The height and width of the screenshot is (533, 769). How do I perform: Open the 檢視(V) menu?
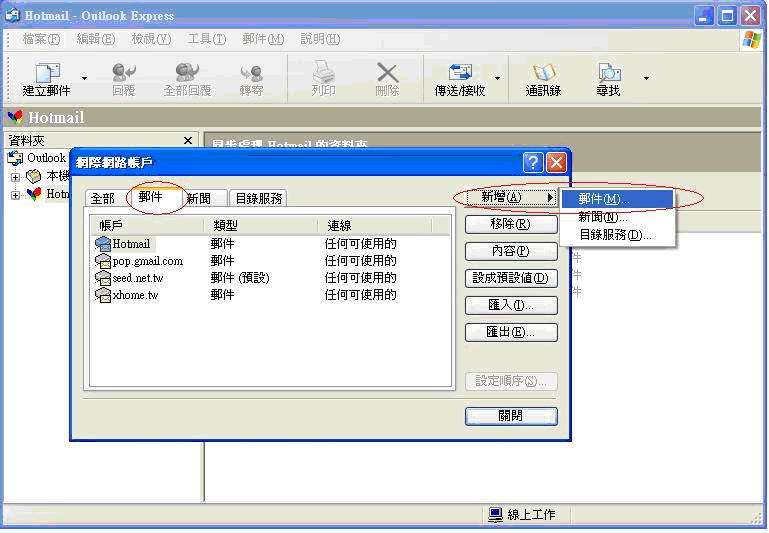(x=151, y=39)
